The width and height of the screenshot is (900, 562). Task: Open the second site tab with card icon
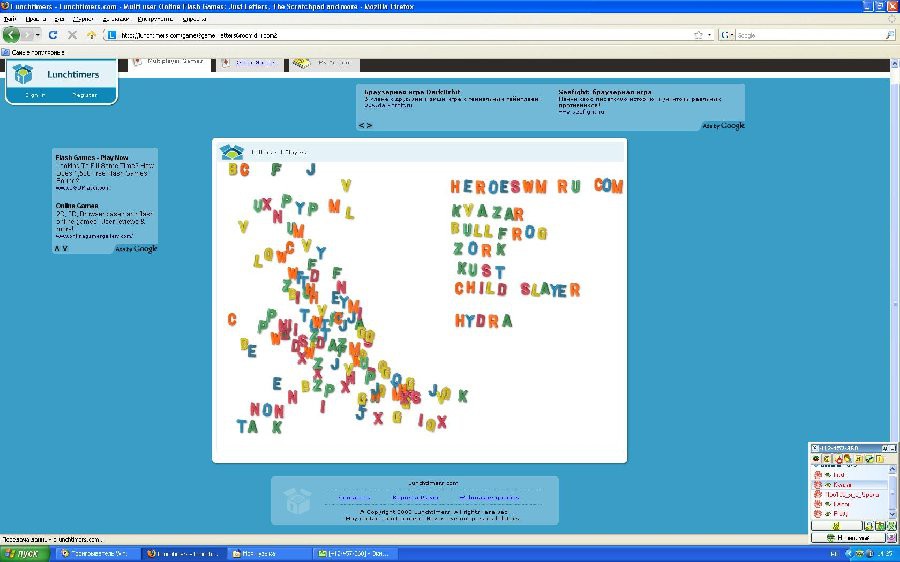tap(250, 63)
